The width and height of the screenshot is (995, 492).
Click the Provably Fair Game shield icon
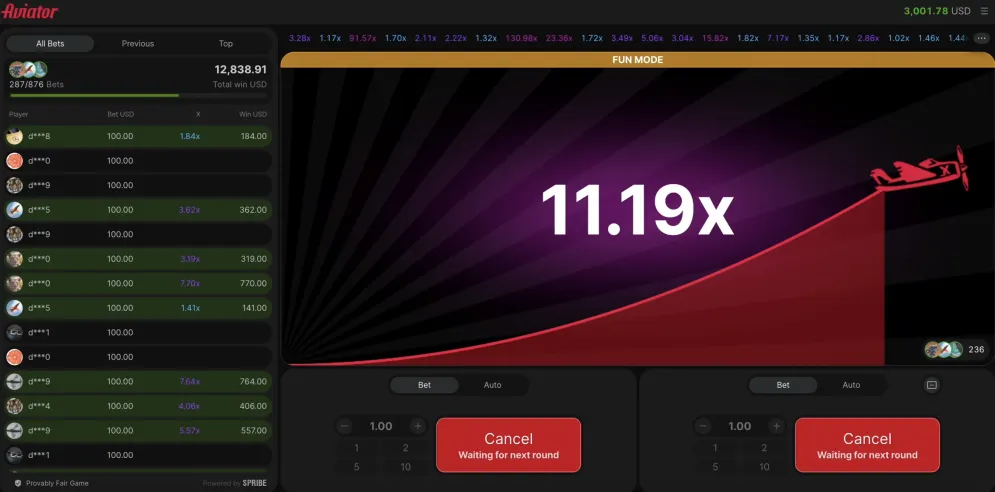18,483
